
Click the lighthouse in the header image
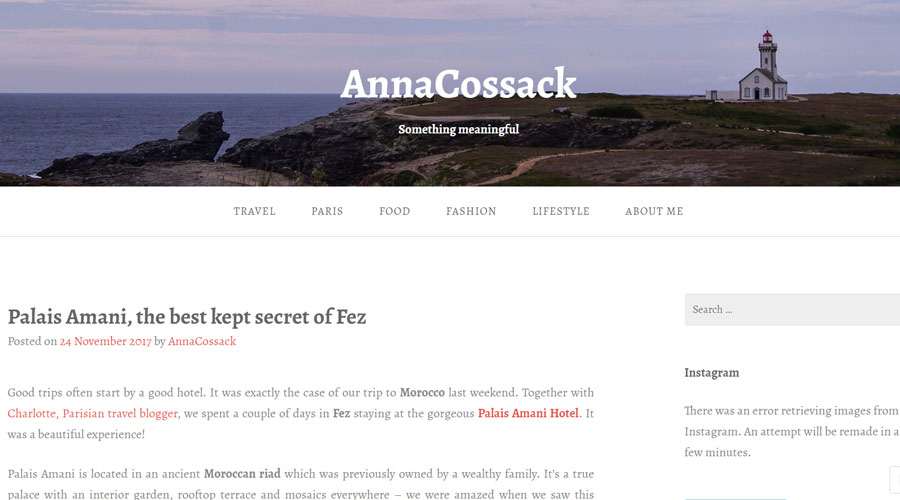click(x=763, y=67)
